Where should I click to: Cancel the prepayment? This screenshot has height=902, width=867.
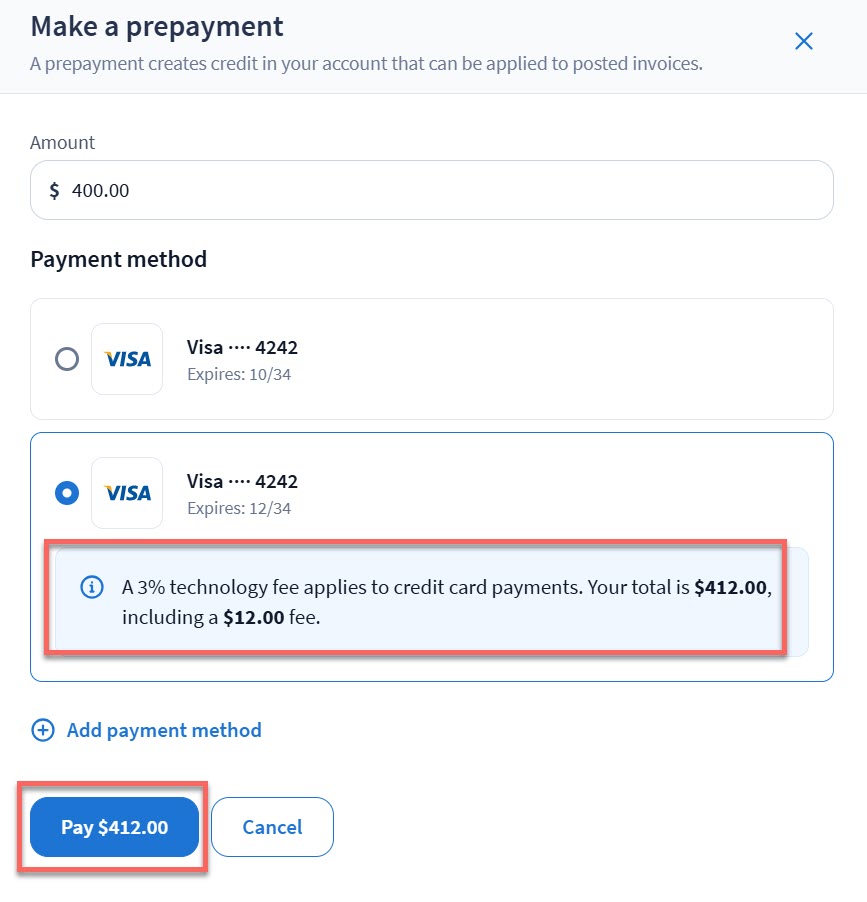272,827
